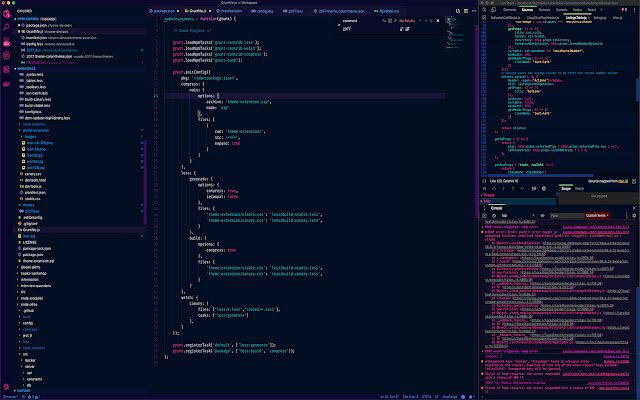Switch to the config.less editor tab

point(264,11)
